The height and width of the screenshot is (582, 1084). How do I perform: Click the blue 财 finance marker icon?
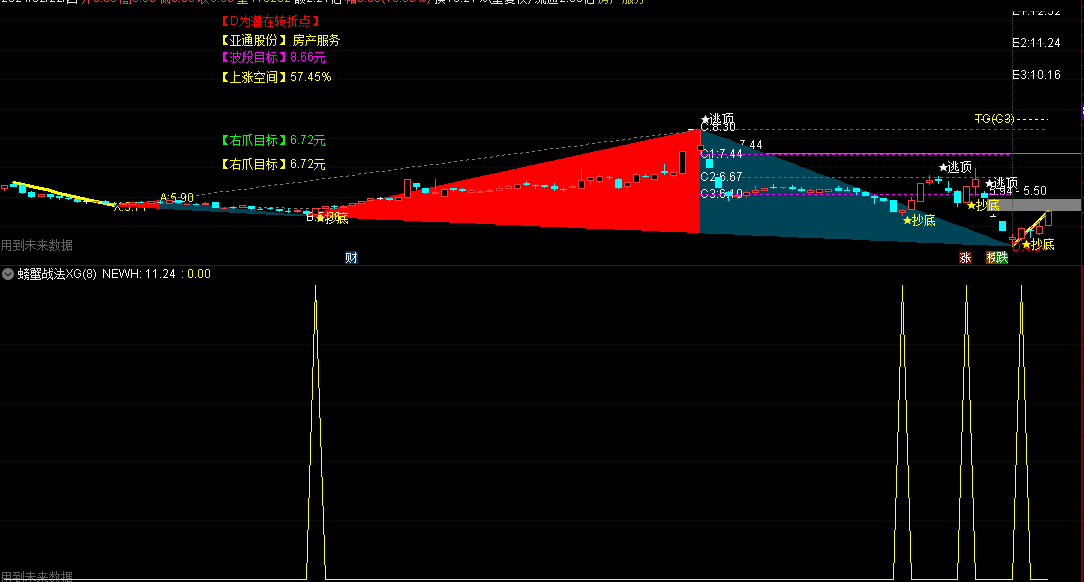(351, 258)
